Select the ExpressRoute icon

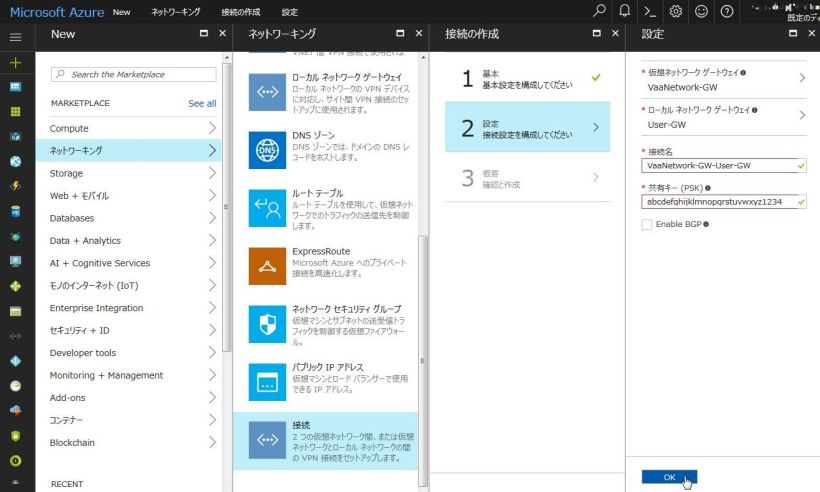coord(267,265)
